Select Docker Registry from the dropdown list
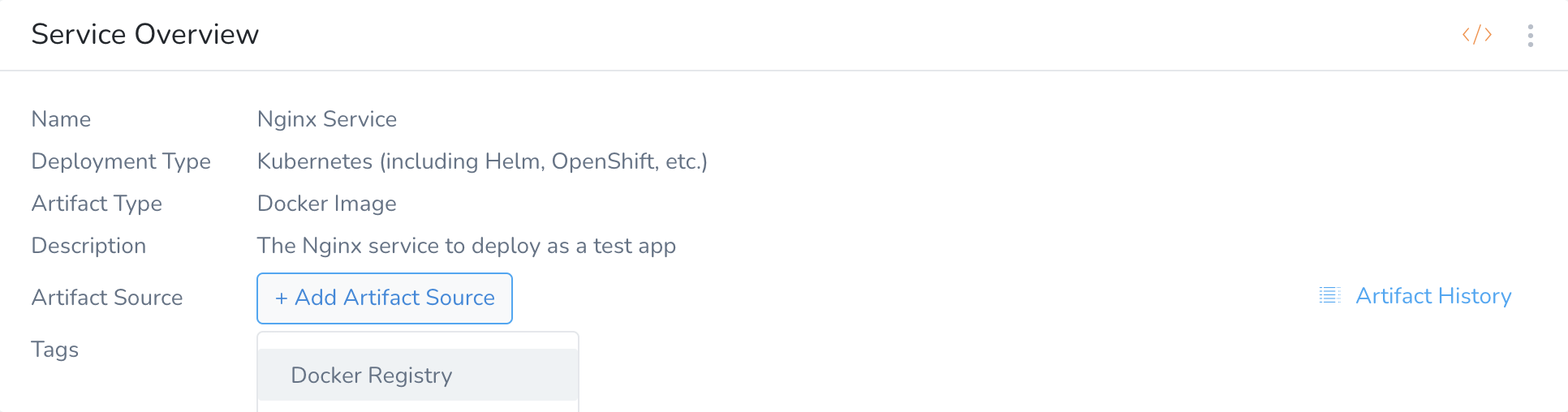 tap(418, 375)
